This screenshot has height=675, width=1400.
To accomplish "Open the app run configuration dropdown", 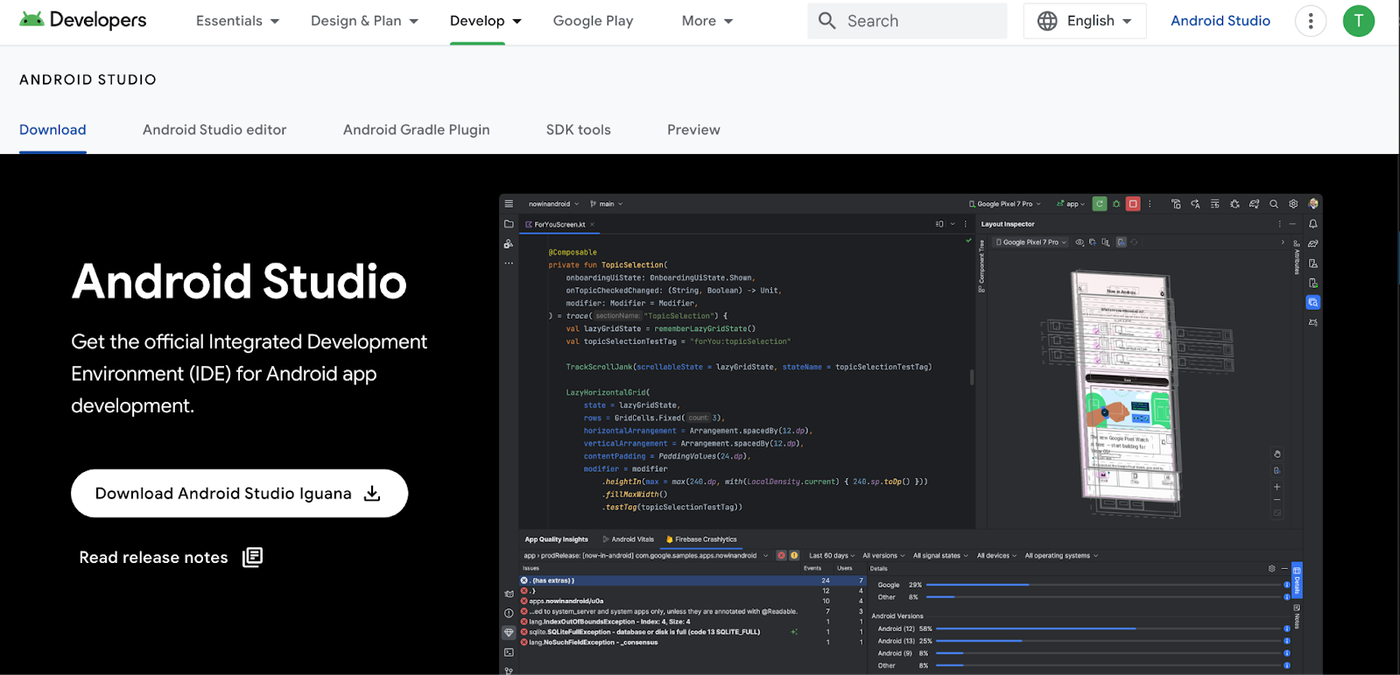I will (1071, 204).
